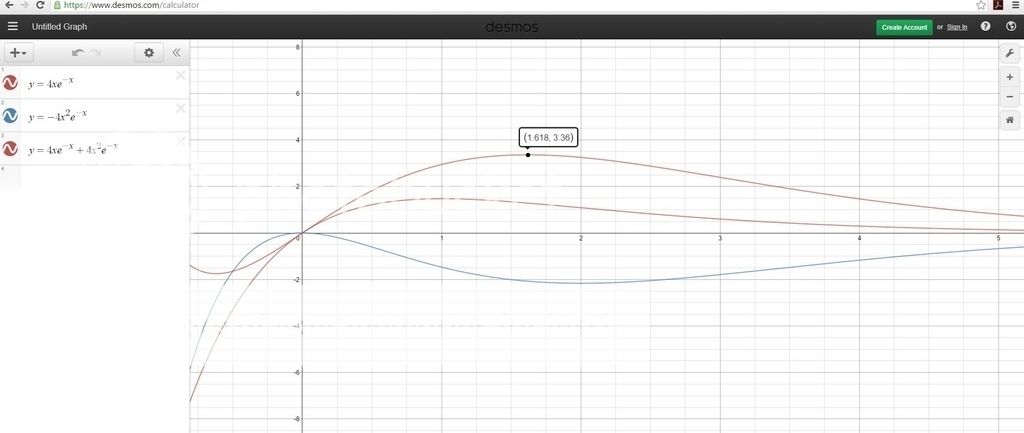Open the hamburger menu beside Untitled Graph
Viewport: 1024px width, 433px height.
coord(13,27)
